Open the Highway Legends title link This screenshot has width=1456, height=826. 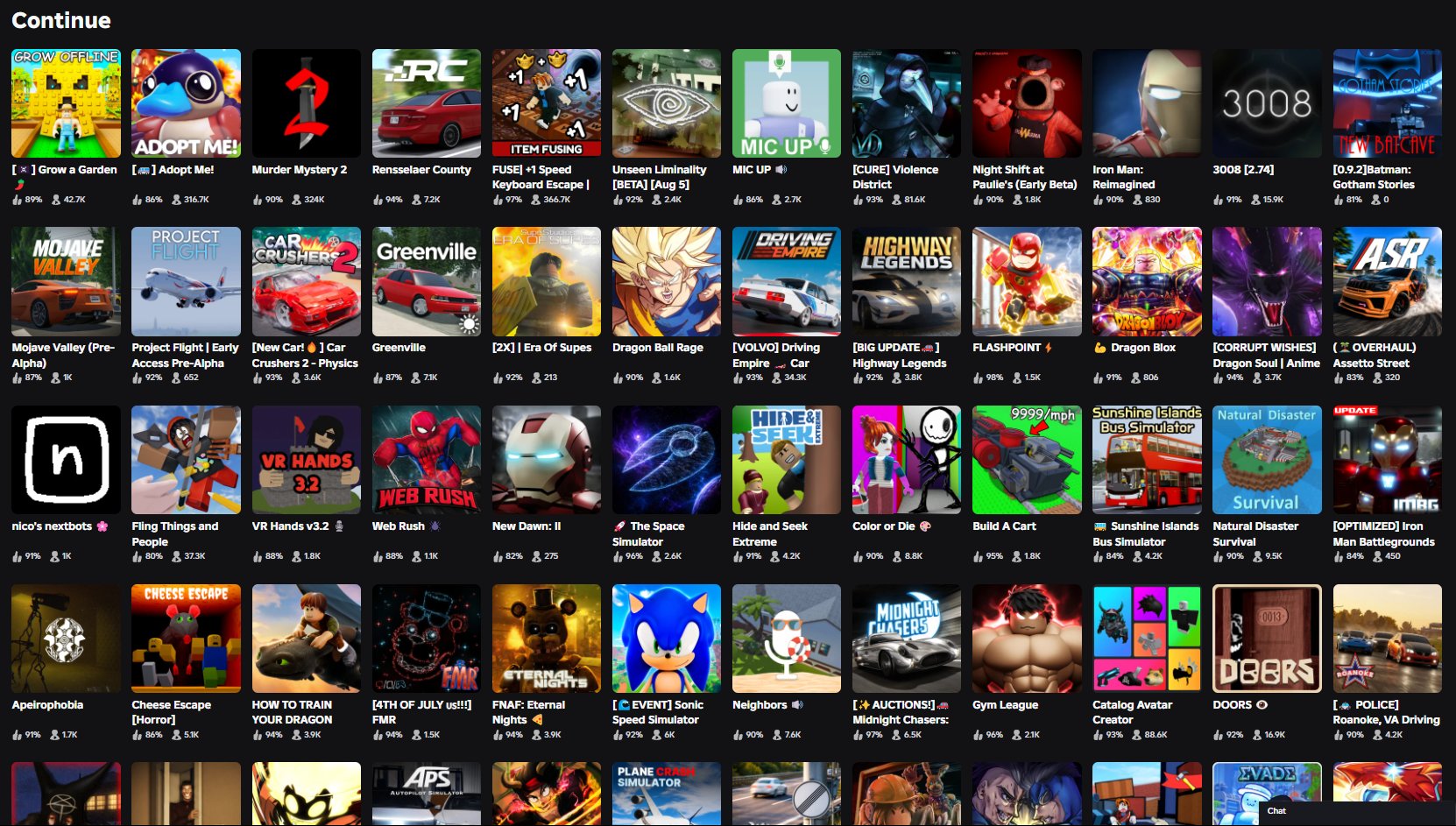click(899, 363)
